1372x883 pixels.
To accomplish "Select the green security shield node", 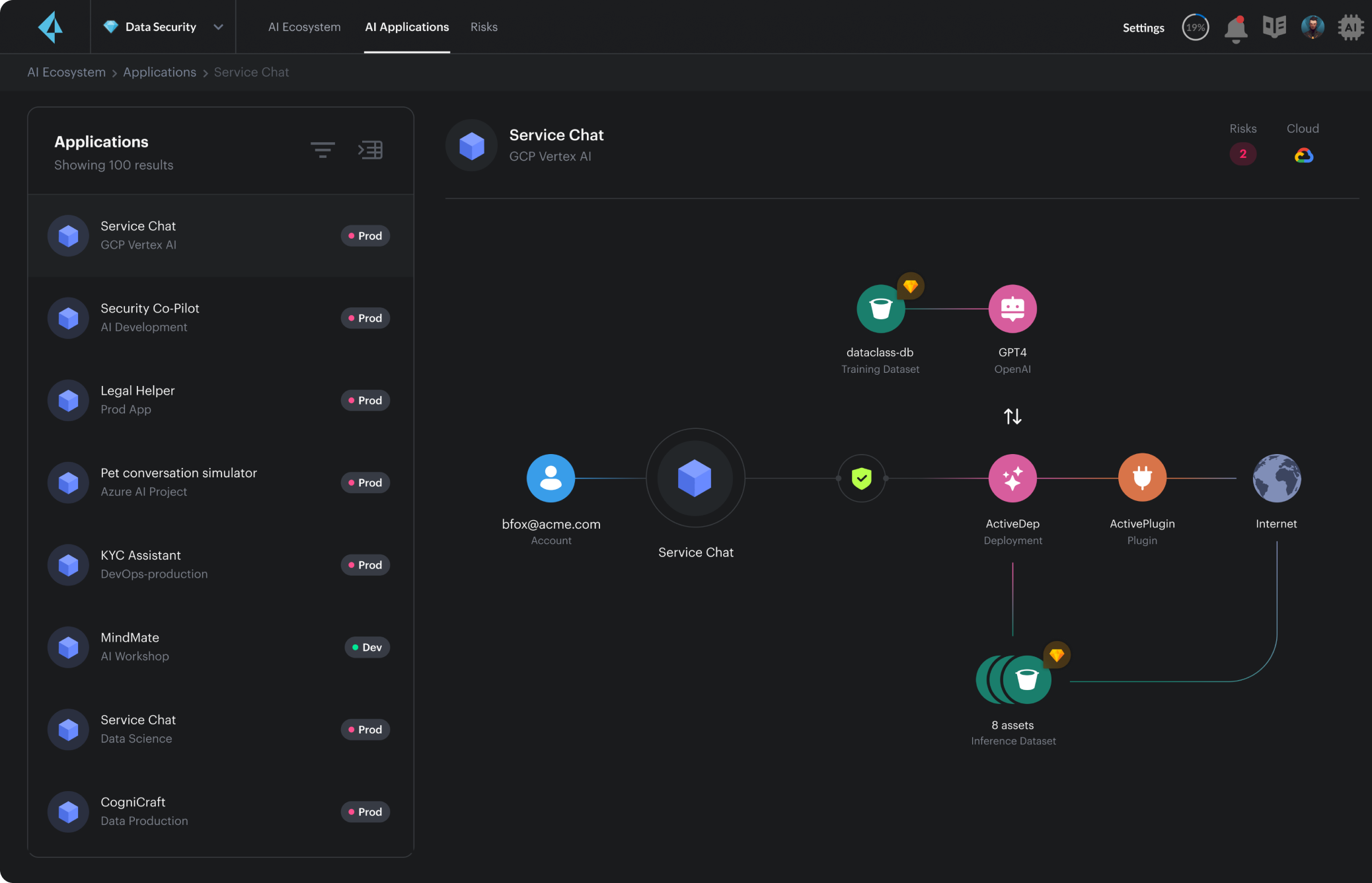I will coord(861,478).
